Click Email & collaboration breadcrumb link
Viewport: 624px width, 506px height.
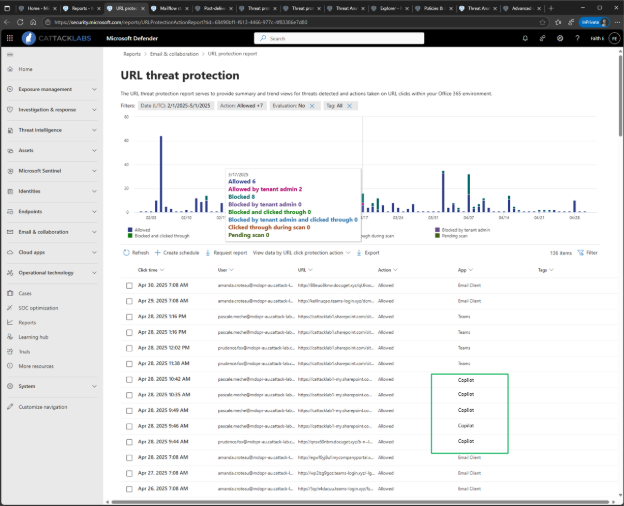click(174, 54)
